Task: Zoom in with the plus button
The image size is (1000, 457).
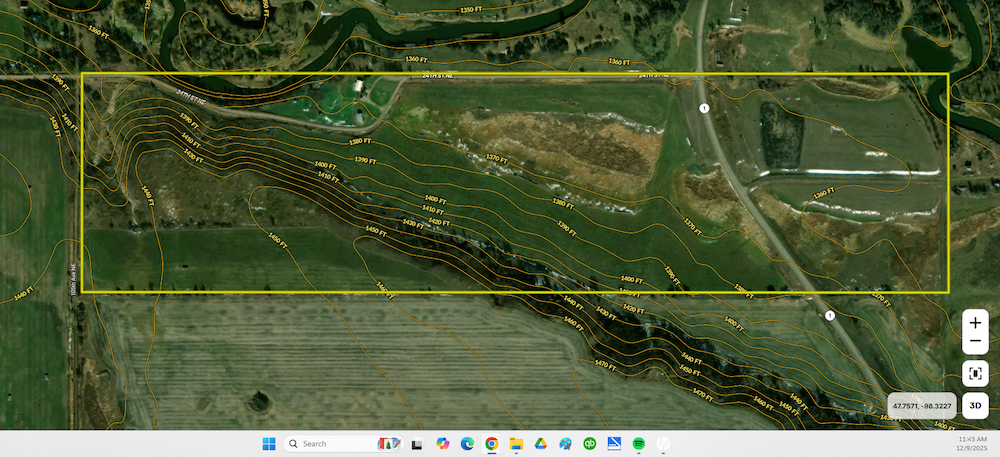Action: [x=975, y=323]
